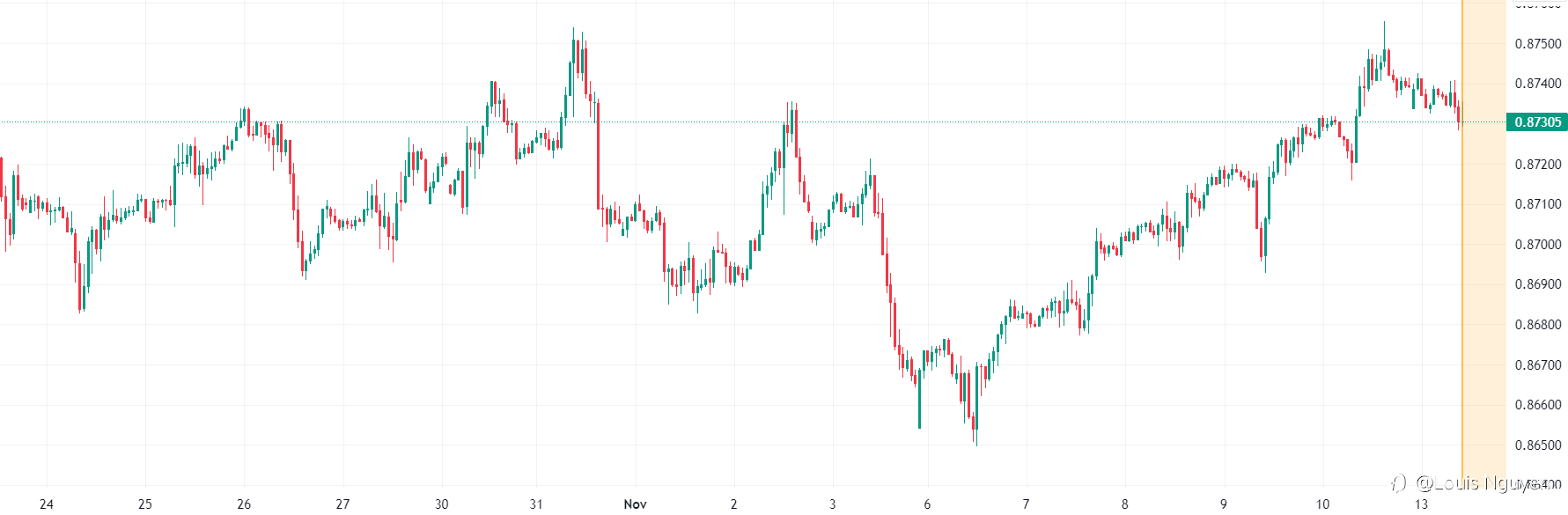This screenshot has width=1568, height=515.
Task: Select the 0.86800 price level label
Action: coord(1538,325)
